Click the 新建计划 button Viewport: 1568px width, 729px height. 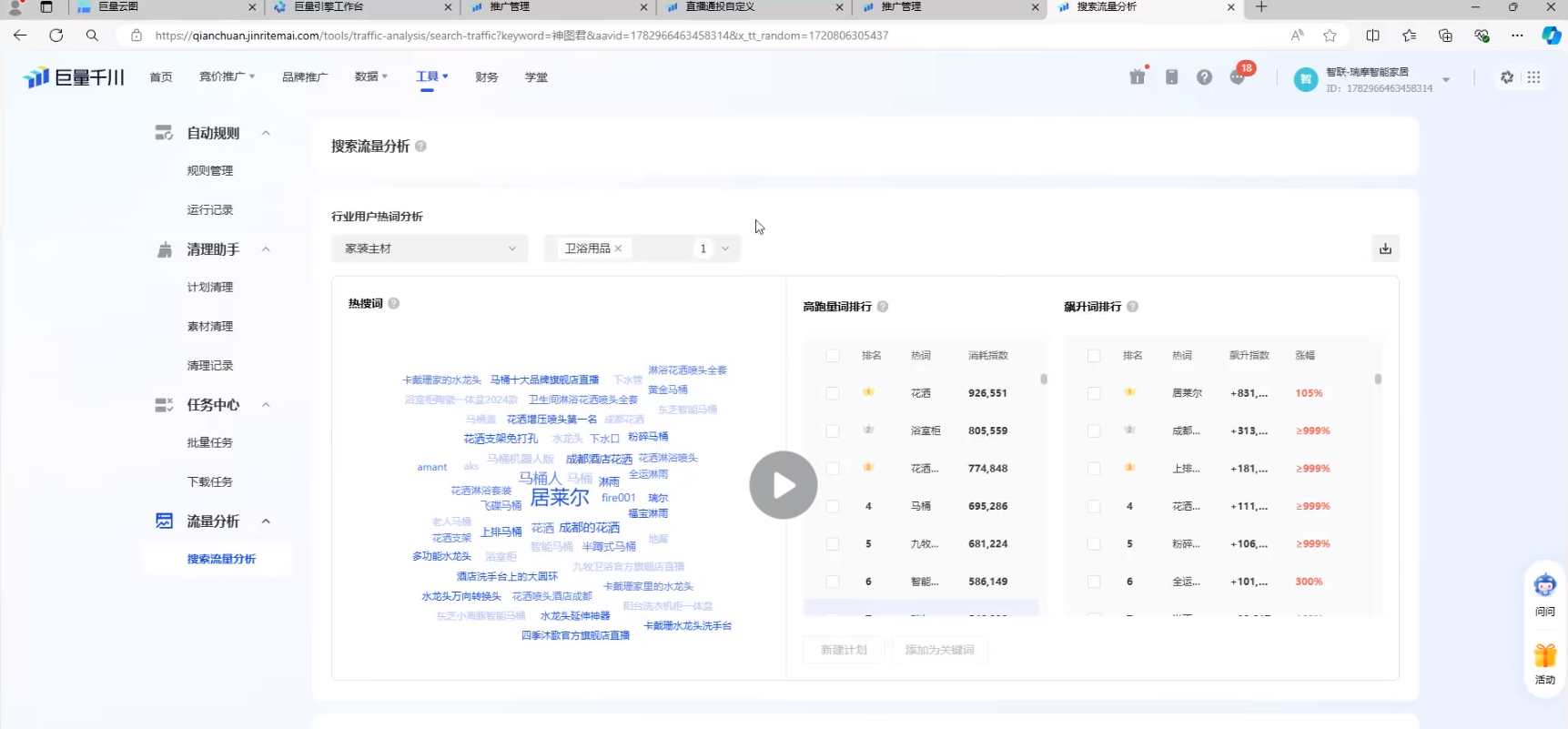click(844, 650)
